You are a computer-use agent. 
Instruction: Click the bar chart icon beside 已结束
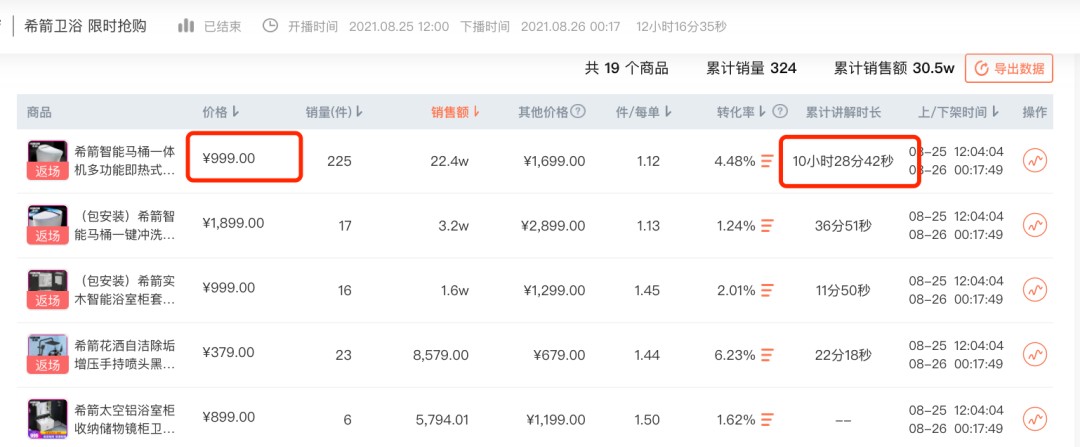click(186, 26)
